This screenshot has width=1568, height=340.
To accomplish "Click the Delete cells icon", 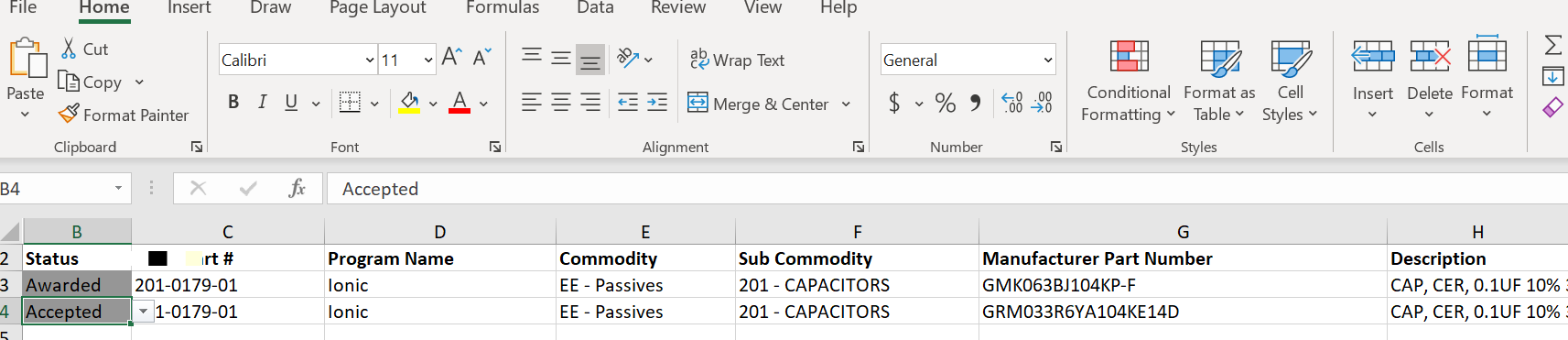I will click(x=1430, y=58).
